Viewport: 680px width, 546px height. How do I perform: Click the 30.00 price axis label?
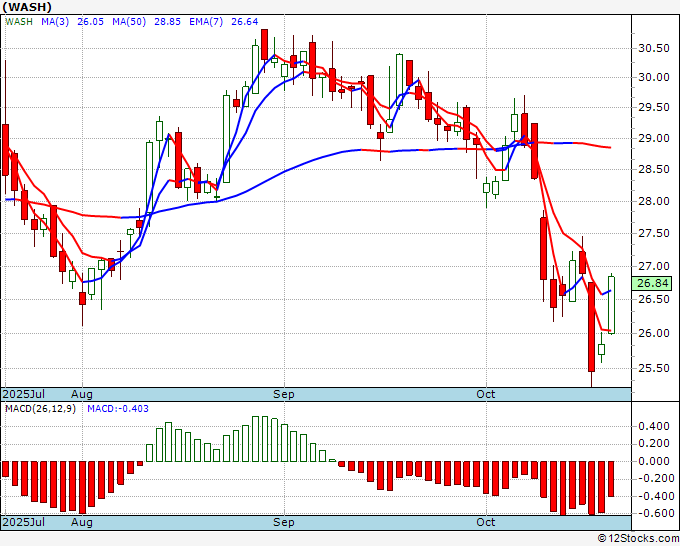pos(654,78)
